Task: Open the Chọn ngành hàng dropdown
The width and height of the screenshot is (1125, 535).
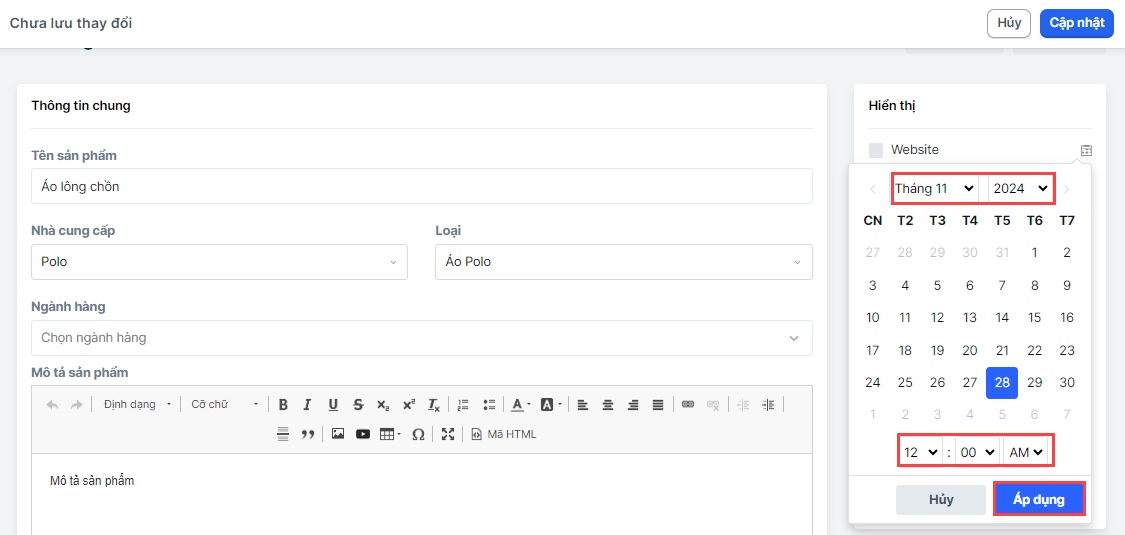Action: pyautogui.click(x=421, y=338)
